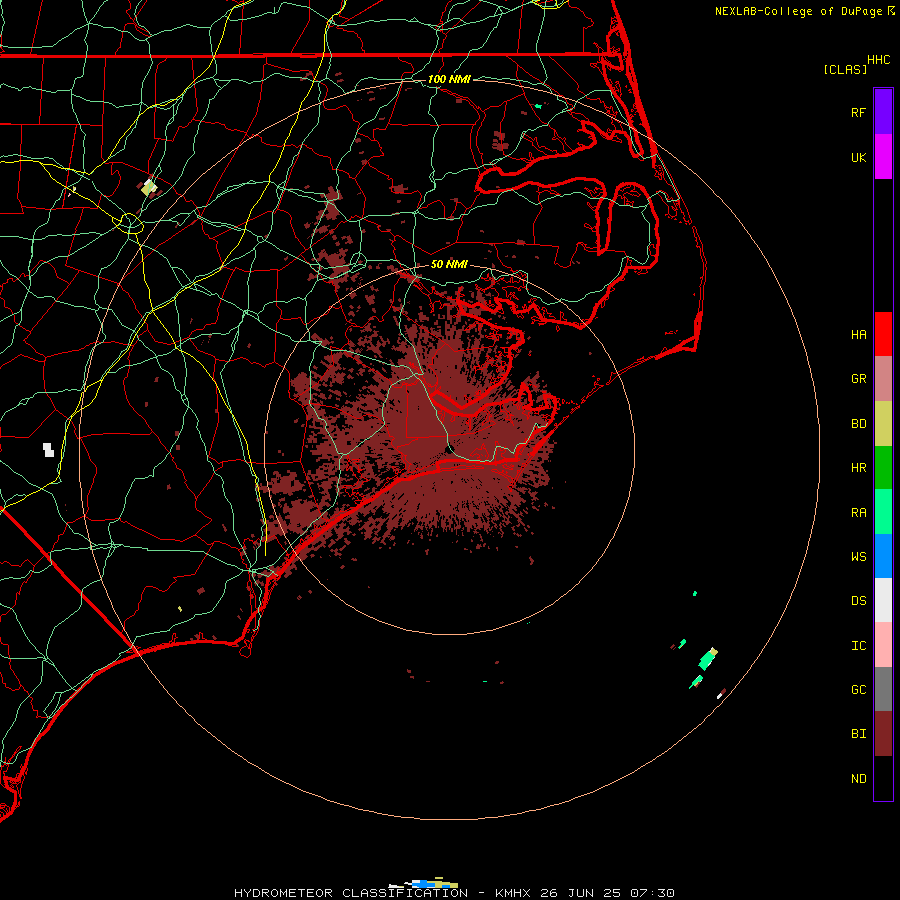Click the "GC" legend label
This screenshot has height=900, width=900.
point(858,690)
